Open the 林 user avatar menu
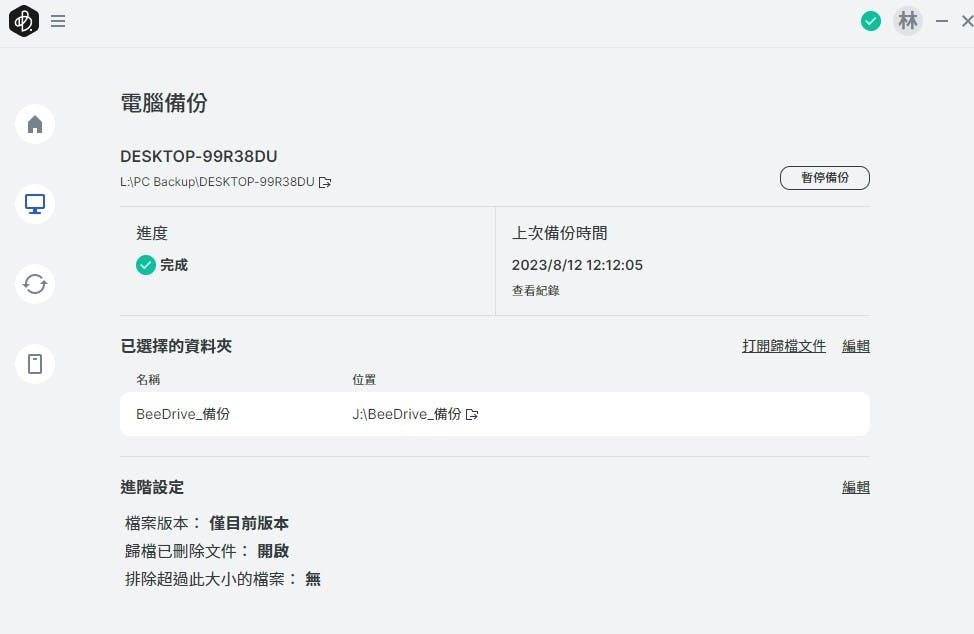 pyautogui.click(x=908, y=20)
